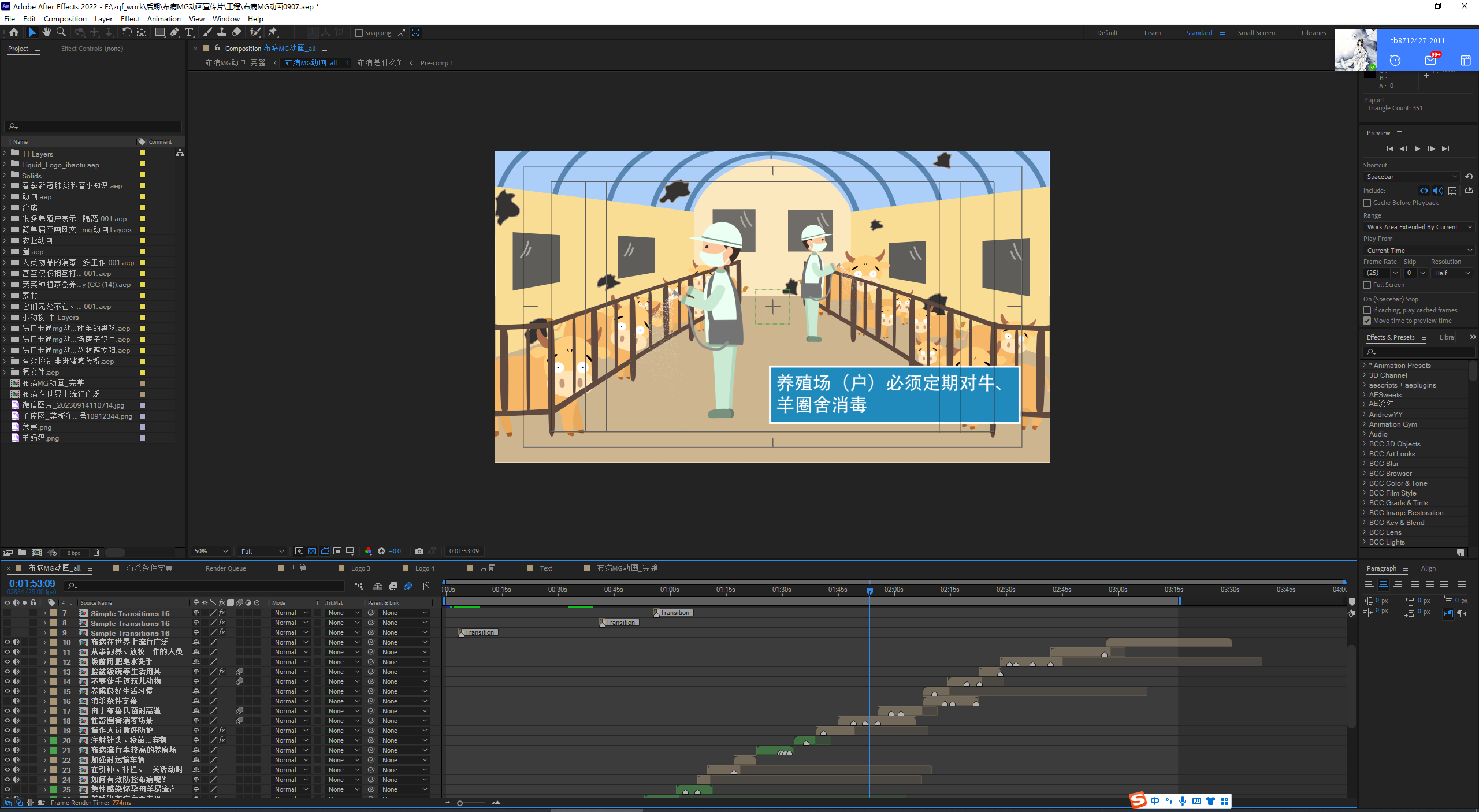The image size is (1479, 812).
Task: Click the Project panel search field
Action: point(93,126)
